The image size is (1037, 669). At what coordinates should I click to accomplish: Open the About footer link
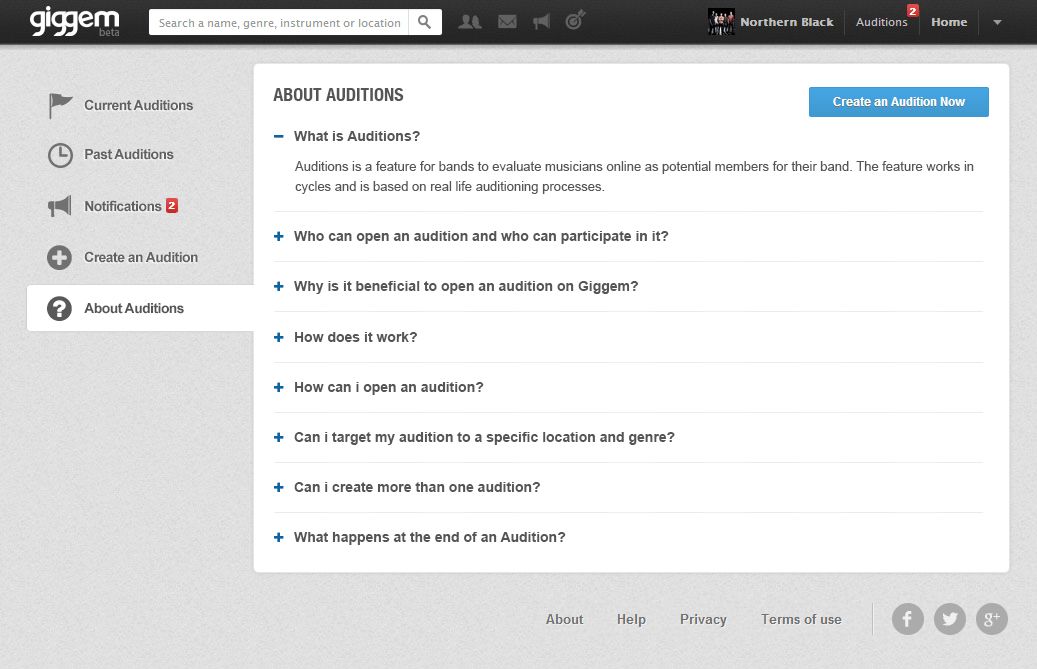565,619
